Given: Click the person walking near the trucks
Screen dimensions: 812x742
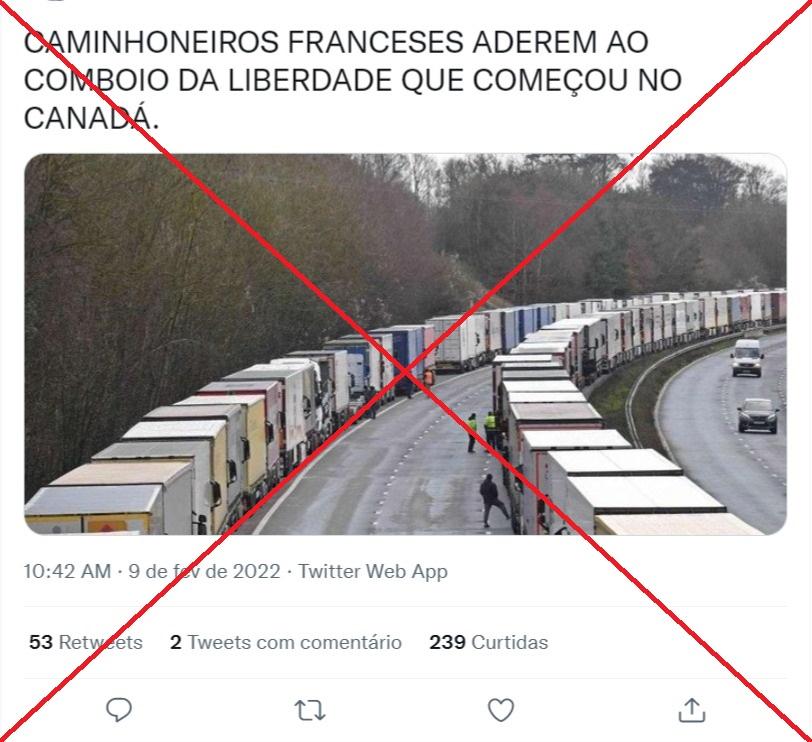Looking at the screenshot, I should click(491, 500).
